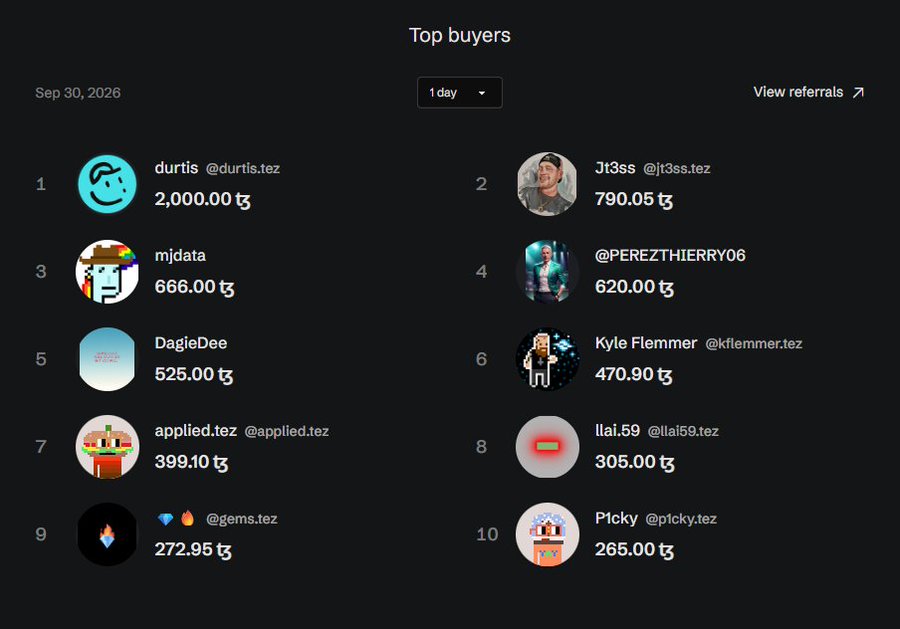Click rank number 10
900x629 pixels.
[487, 534]
